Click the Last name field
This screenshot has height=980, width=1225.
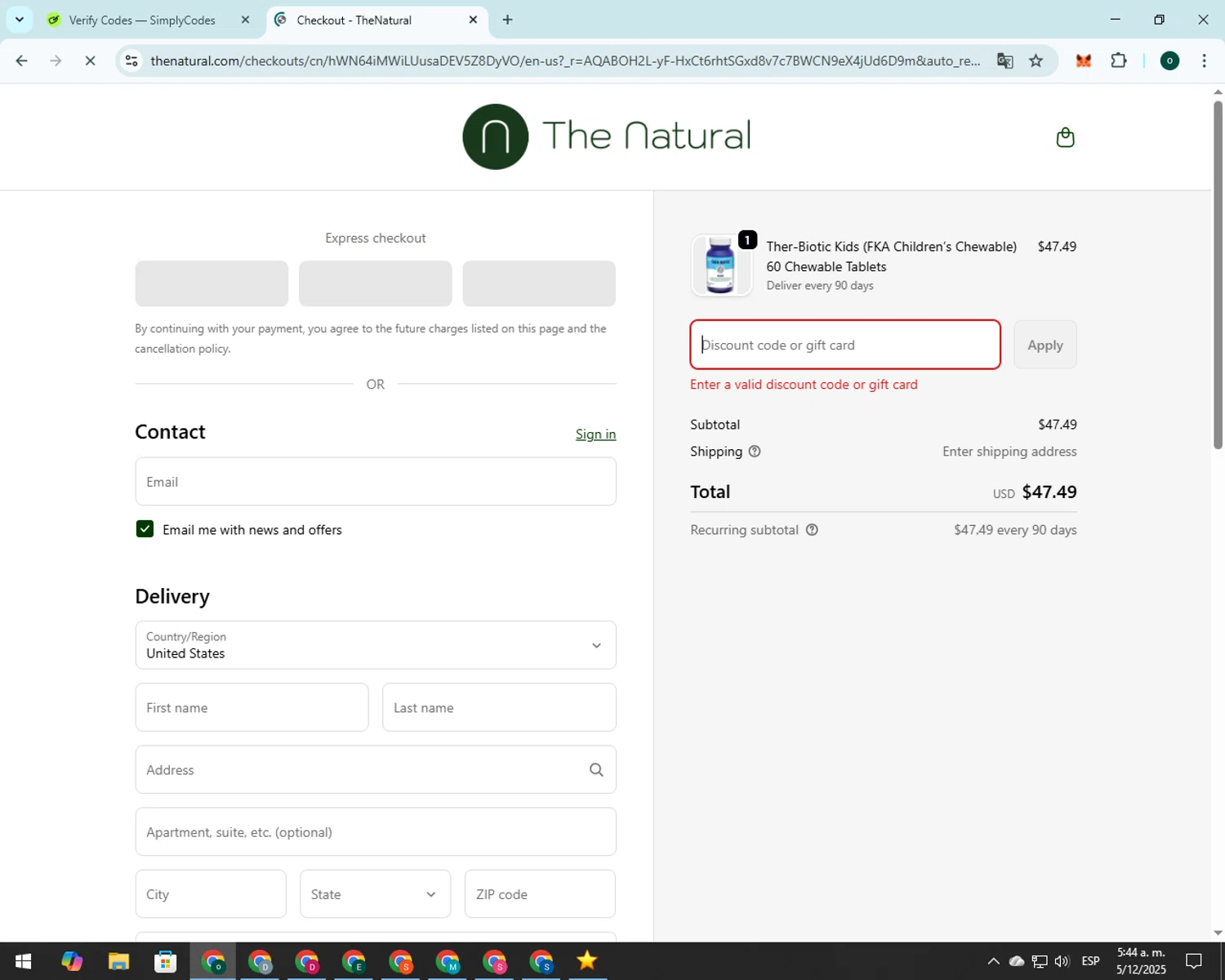click(x=499, y=707)
